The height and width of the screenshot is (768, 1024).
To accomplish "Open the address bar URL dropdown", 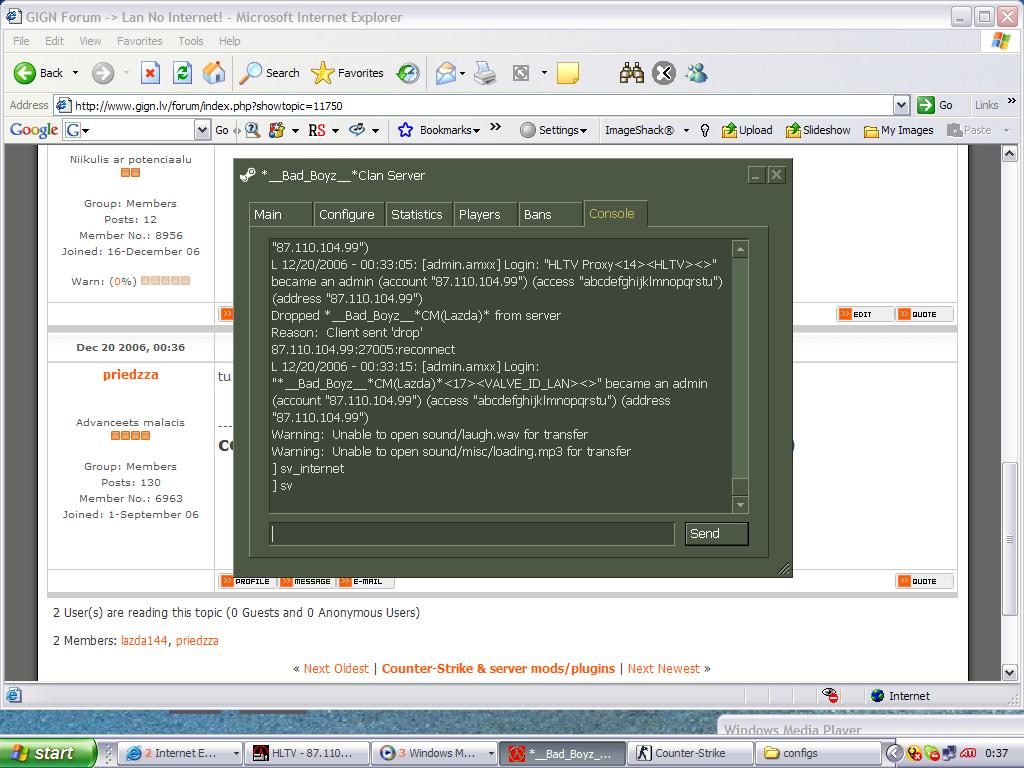I will 901,105.
